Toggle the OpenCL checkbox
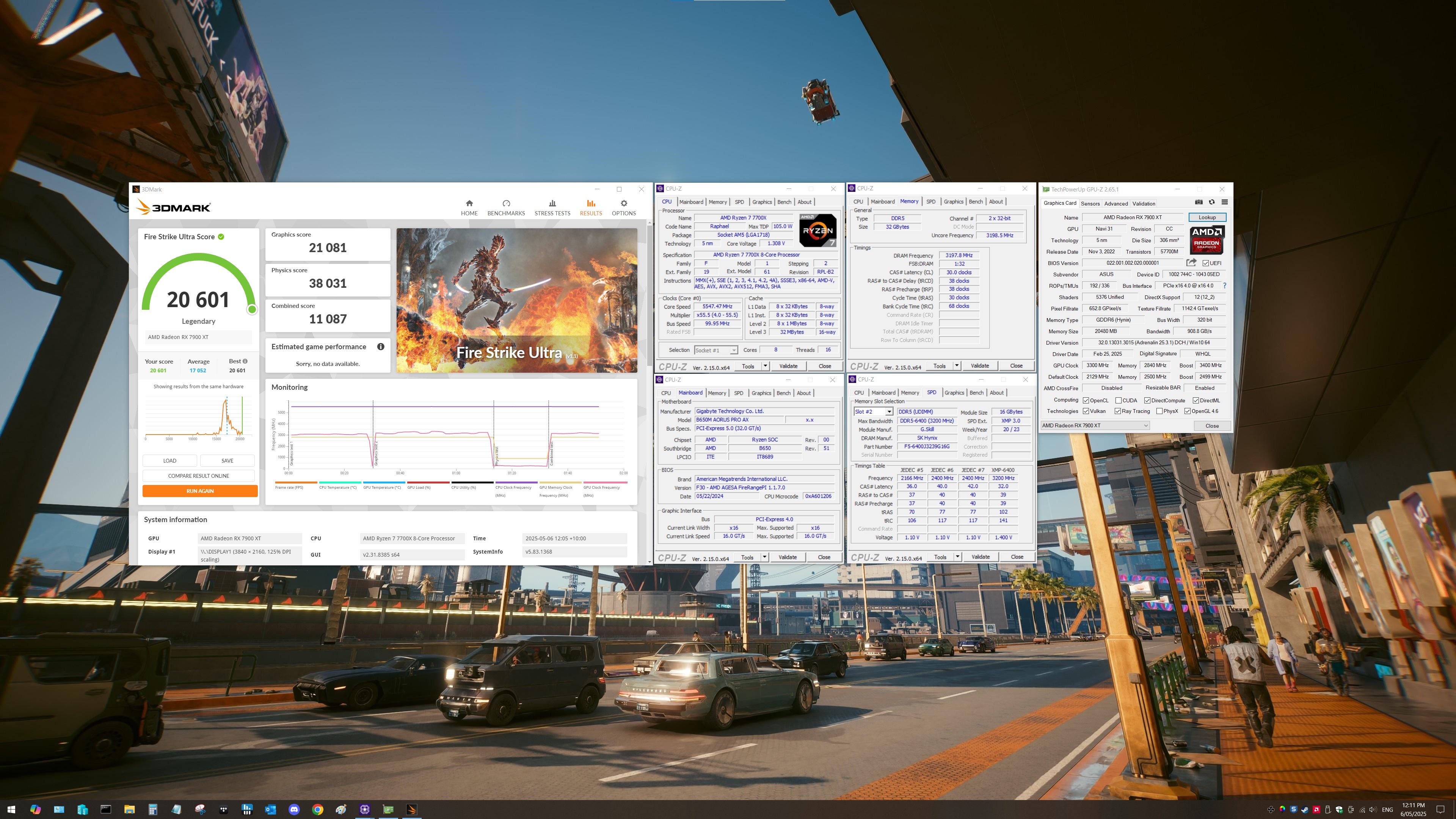The image size is (1456, 819). point(1086,400)
